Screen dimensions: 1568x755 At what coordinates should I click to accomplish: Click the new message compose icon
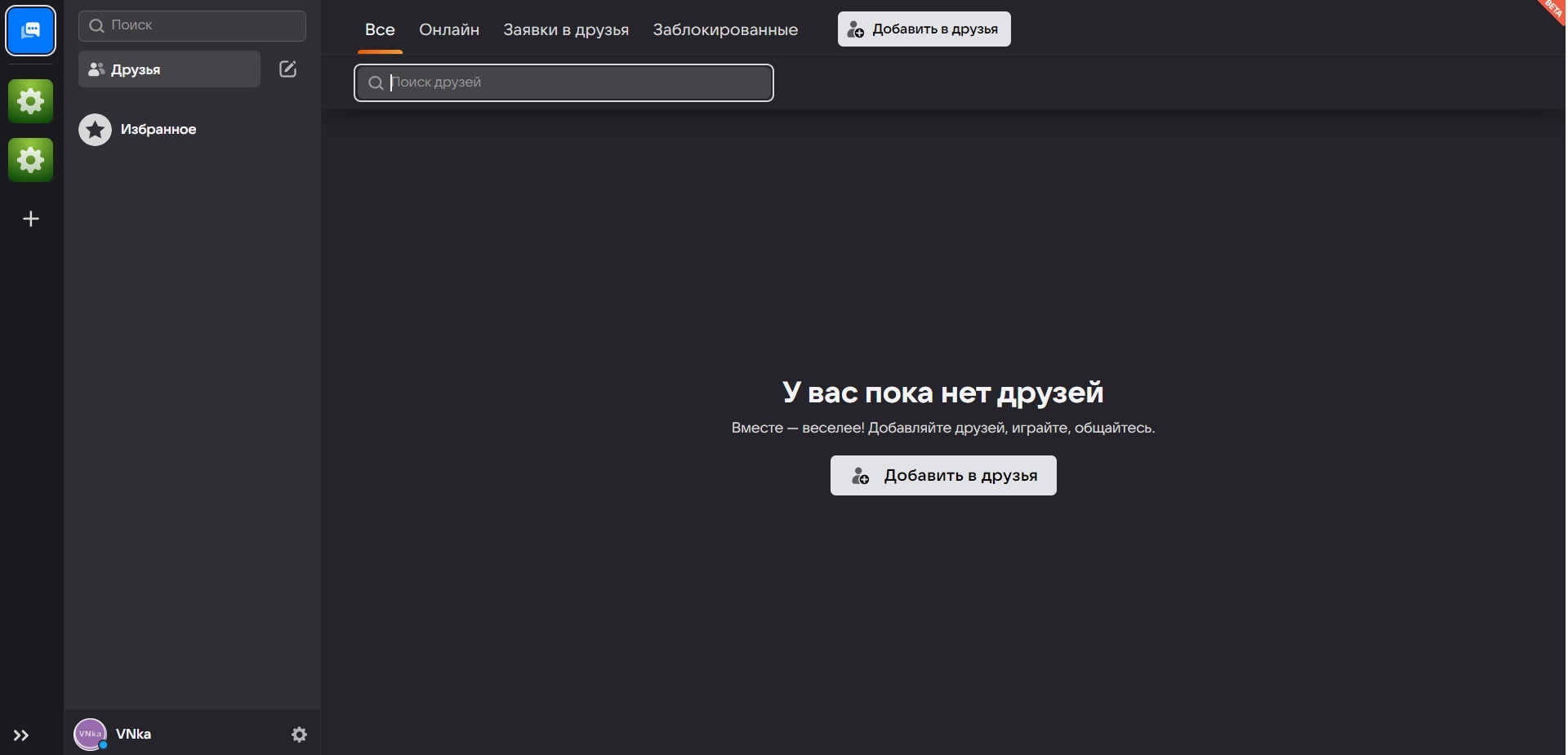287,69
